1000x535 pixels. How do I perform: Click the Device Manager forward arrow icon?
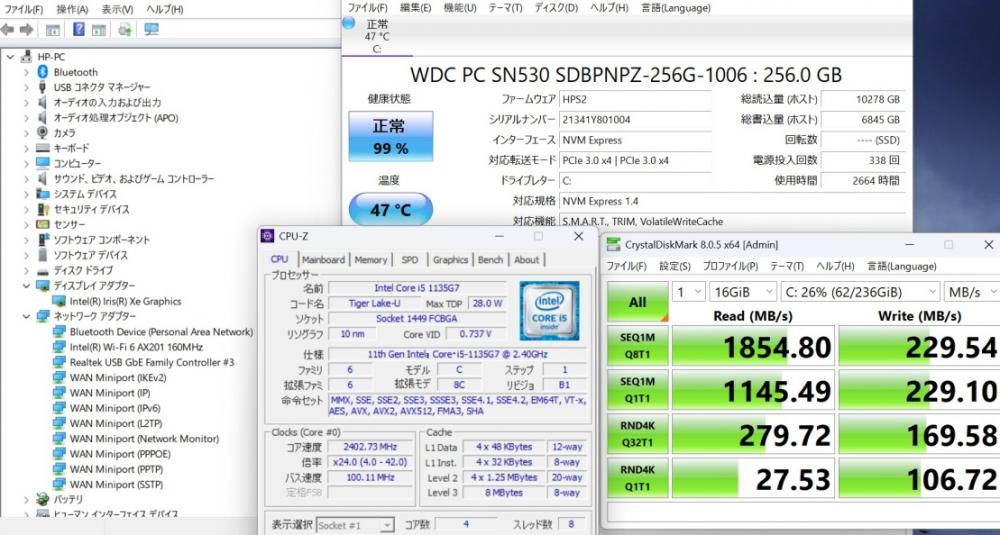pos(27,30)
